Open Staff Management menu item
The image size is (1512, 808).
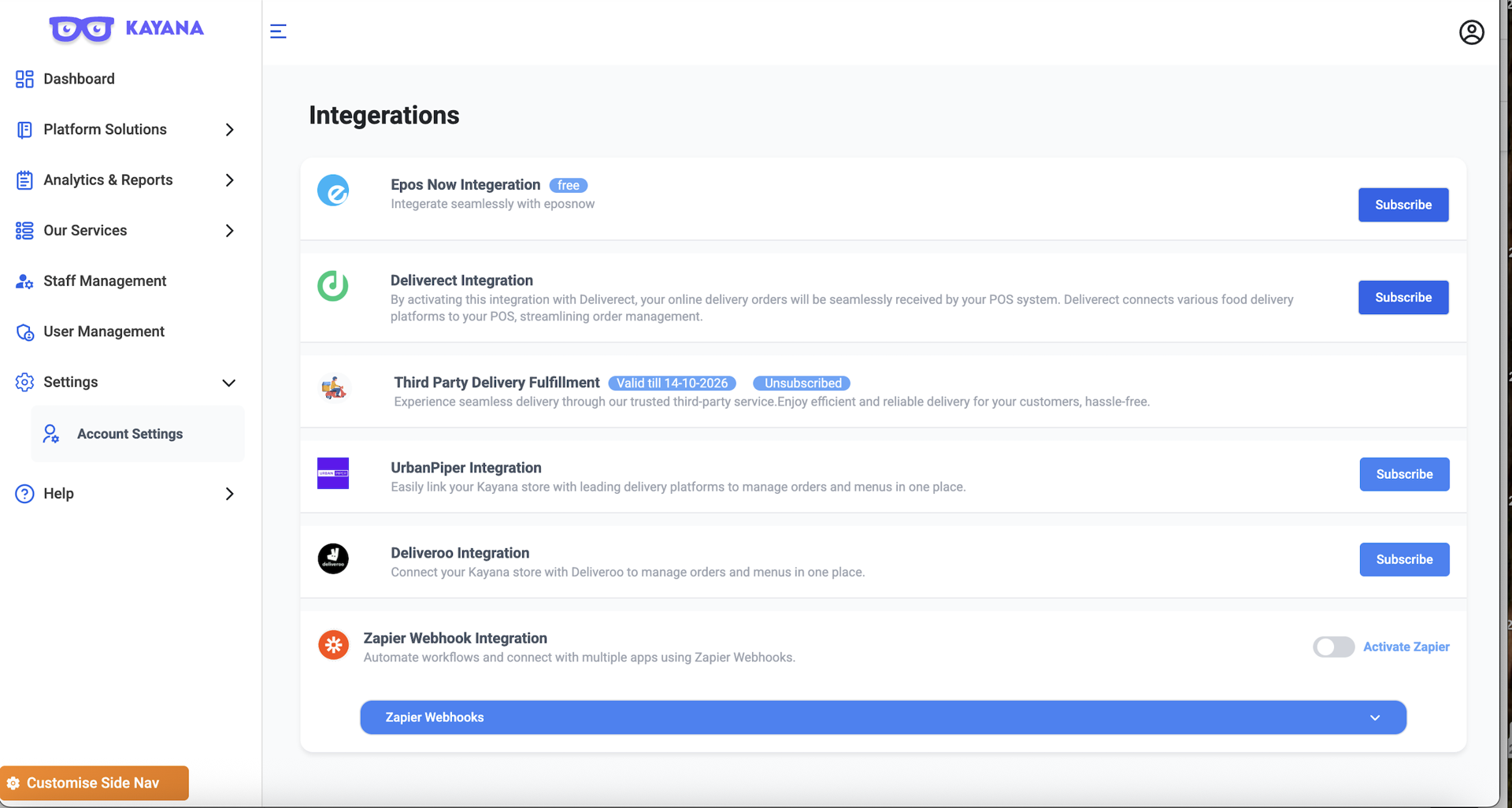pos(105,281)
